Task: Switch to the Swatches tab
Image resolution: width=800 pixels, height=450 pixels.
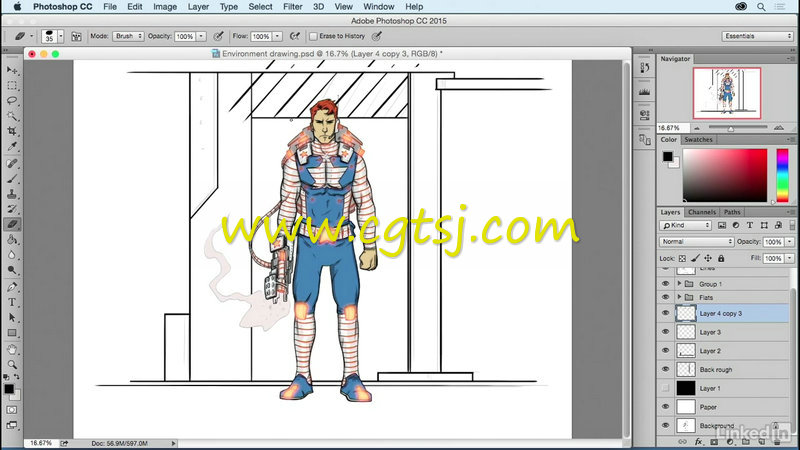Action: 698,140
